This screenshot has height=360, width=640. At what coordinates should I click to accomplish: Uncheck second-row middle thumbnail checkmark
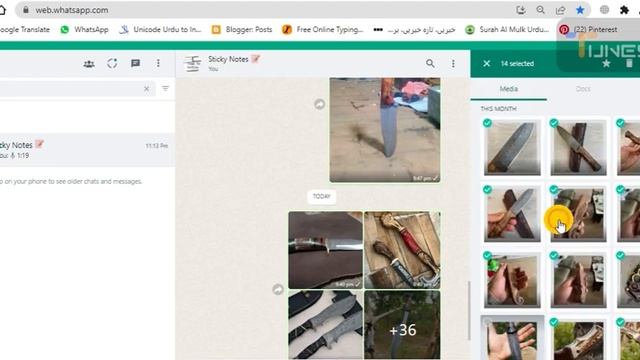(x=554, y=189)
